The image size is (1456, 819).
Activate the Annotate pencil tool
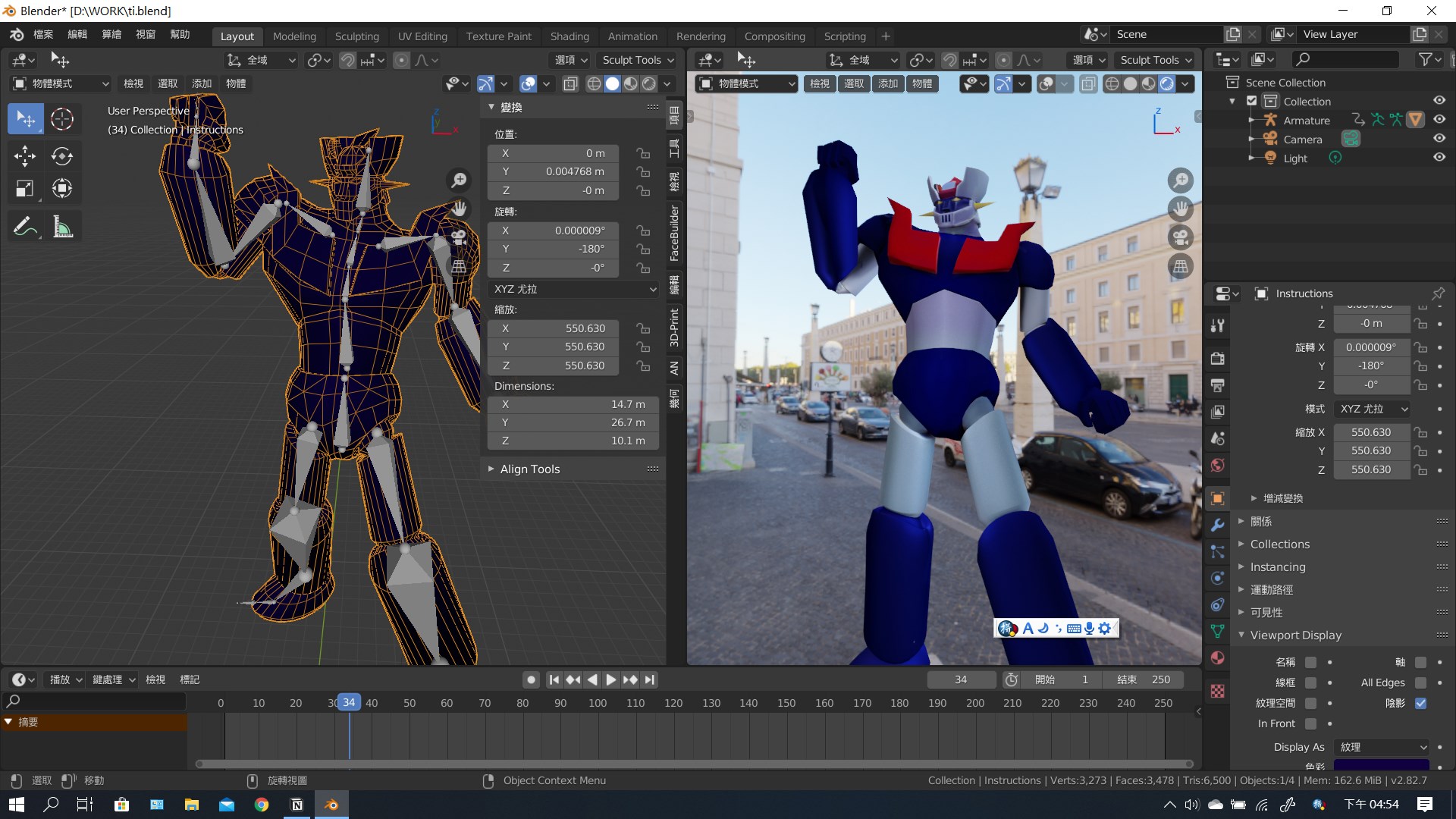(24, 227)
